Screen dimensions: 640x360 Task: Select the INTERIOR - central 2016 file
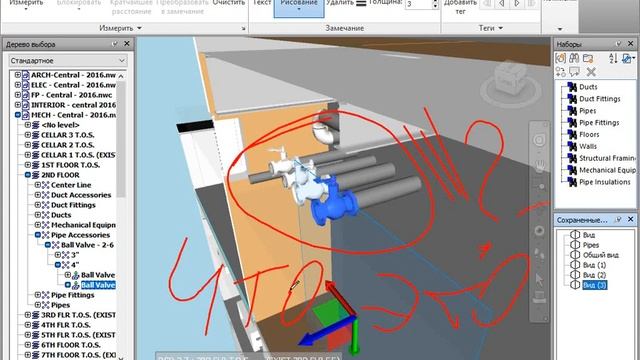pos(73,105)
